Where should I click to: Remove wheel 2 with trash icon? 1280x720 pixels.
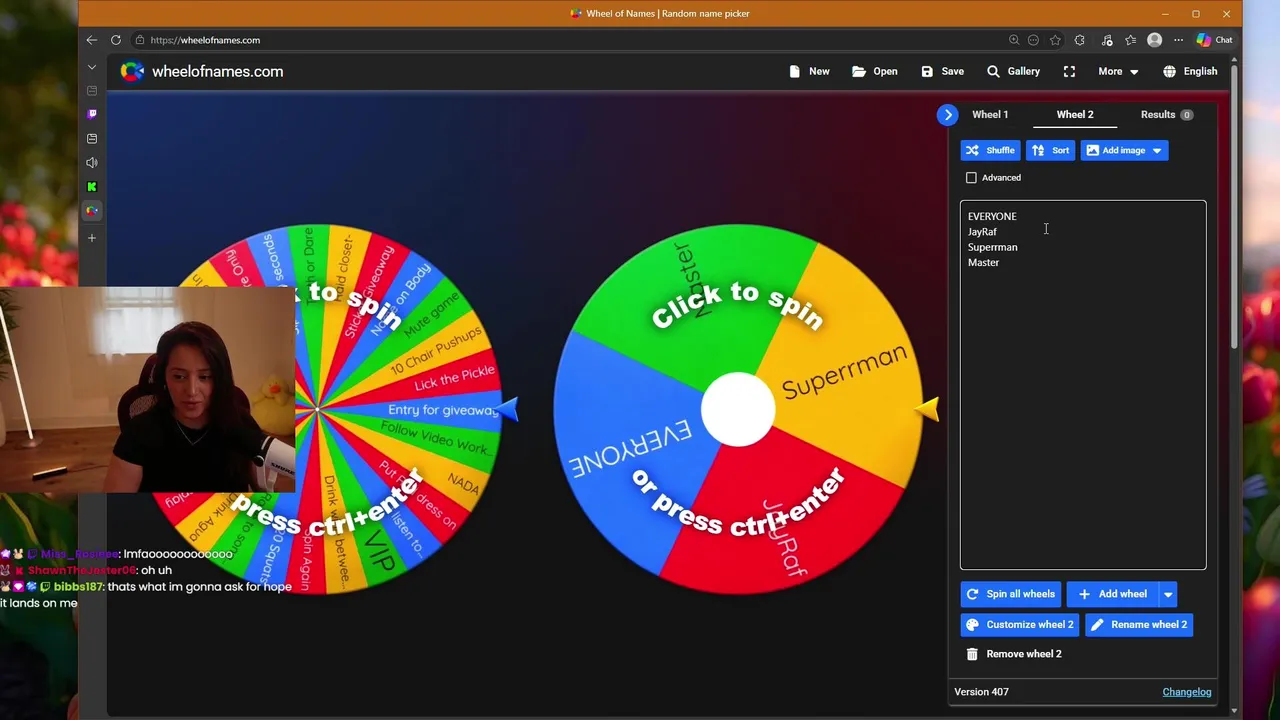tap(972, 654)
